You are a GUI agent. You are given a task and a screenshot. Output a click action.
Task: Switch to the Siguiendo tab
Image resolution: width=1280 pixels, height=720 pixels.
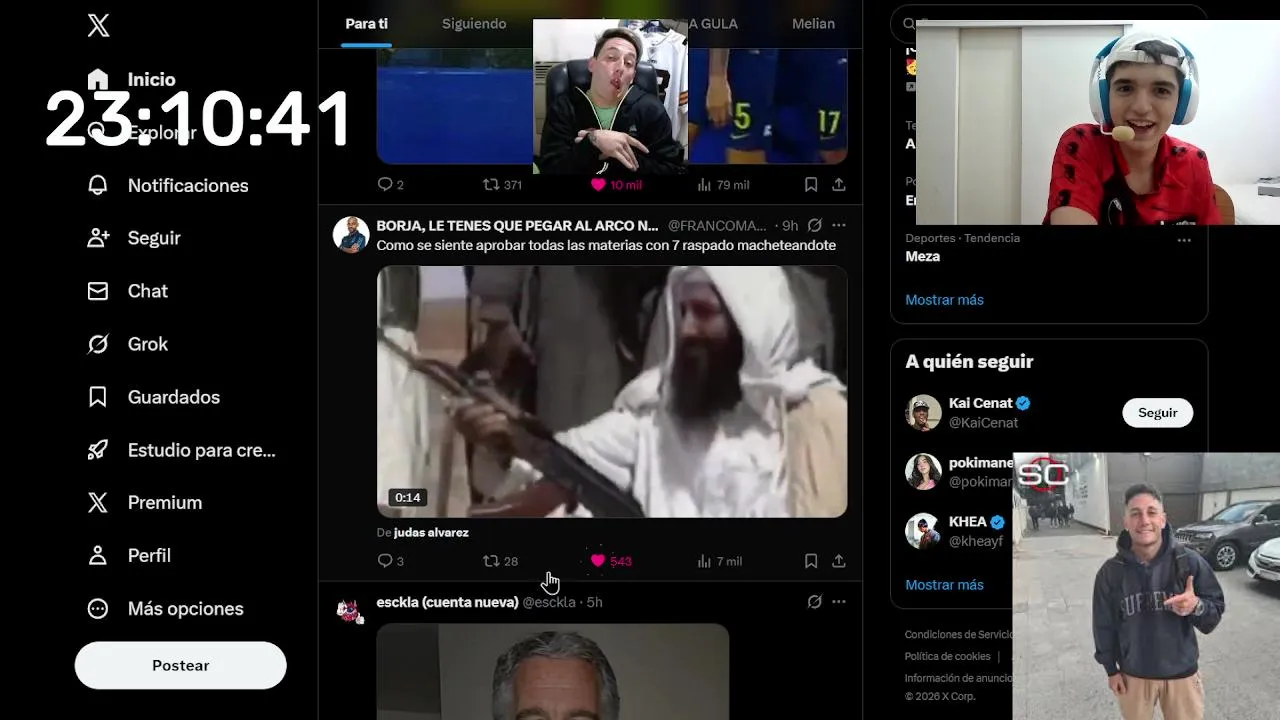pos(474,24)
